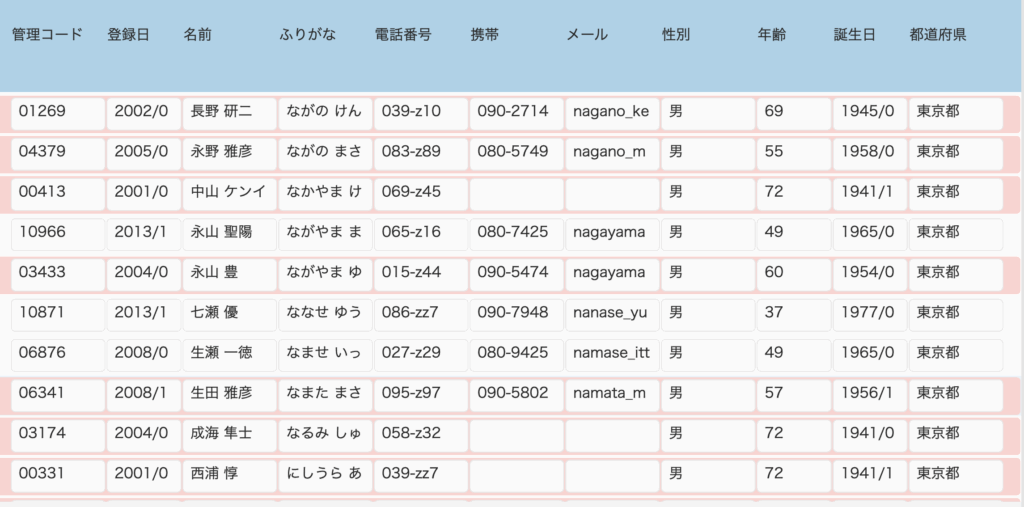Sort by the 登録日 column header
1024x507 pixels.
click(x=128, y=35)
